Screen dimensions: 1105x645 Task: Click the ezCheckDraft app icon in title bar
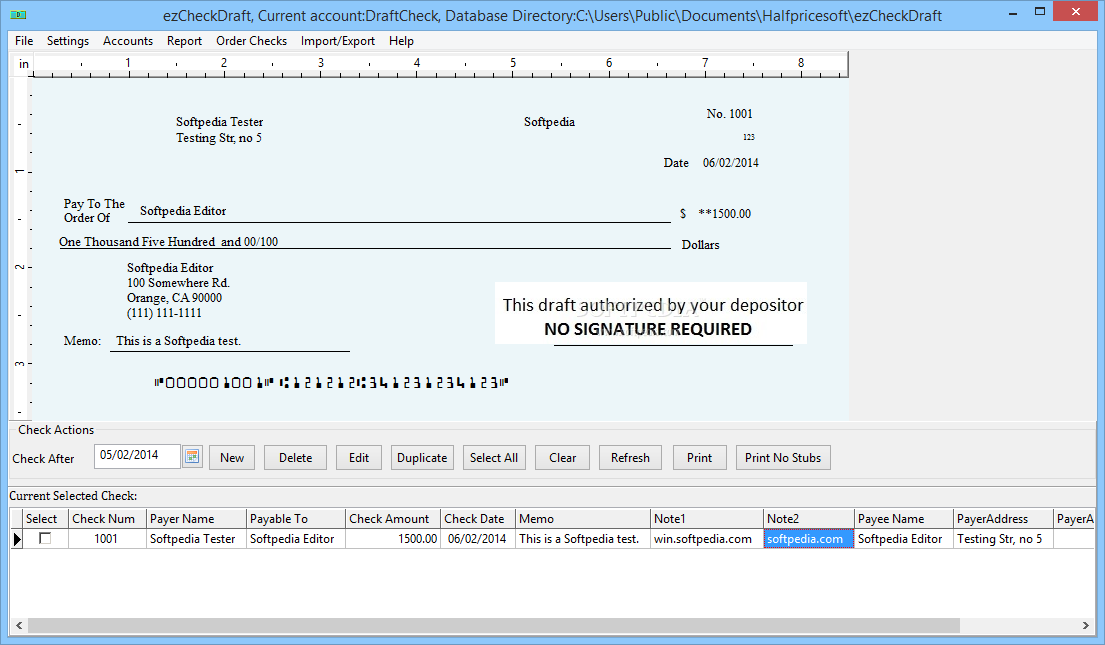tap(18, 15)
